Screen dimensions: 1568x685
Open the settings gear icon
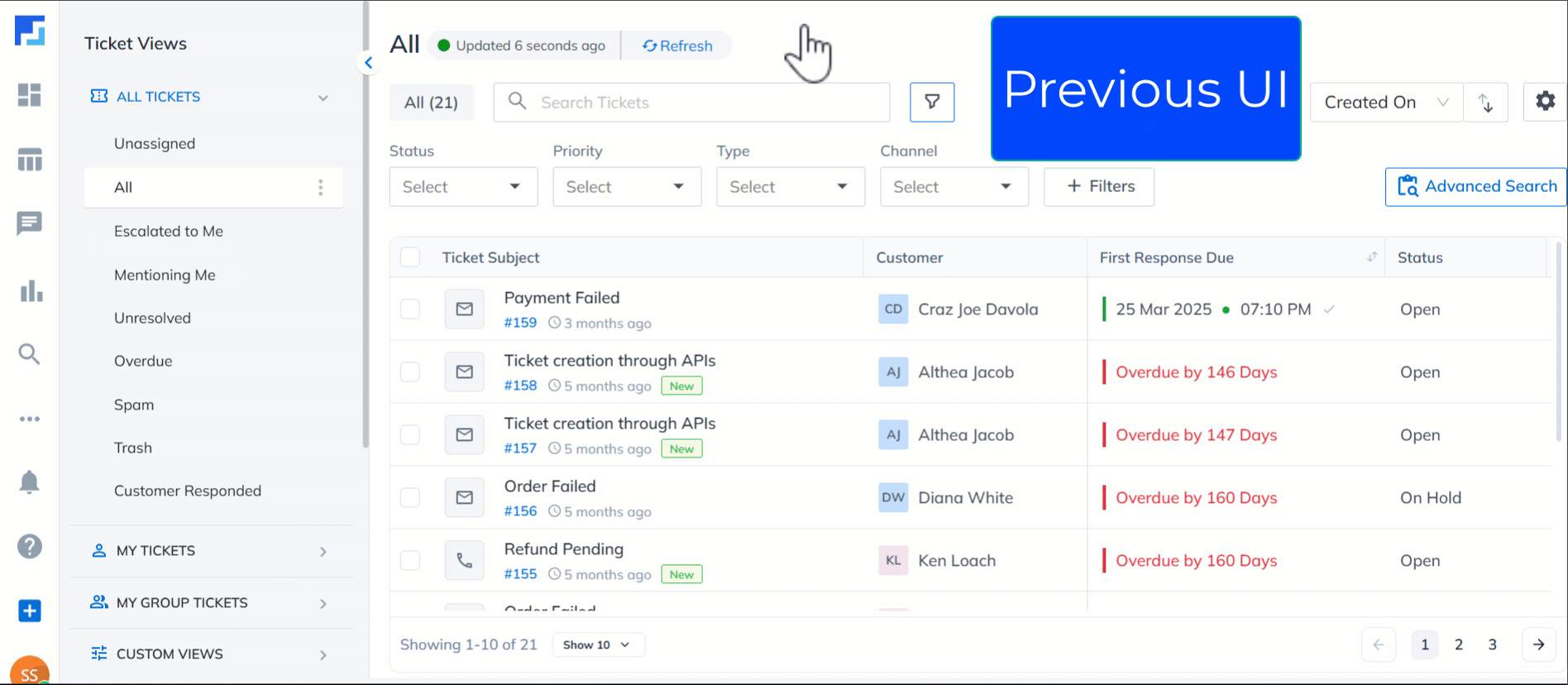point(1545,102)
